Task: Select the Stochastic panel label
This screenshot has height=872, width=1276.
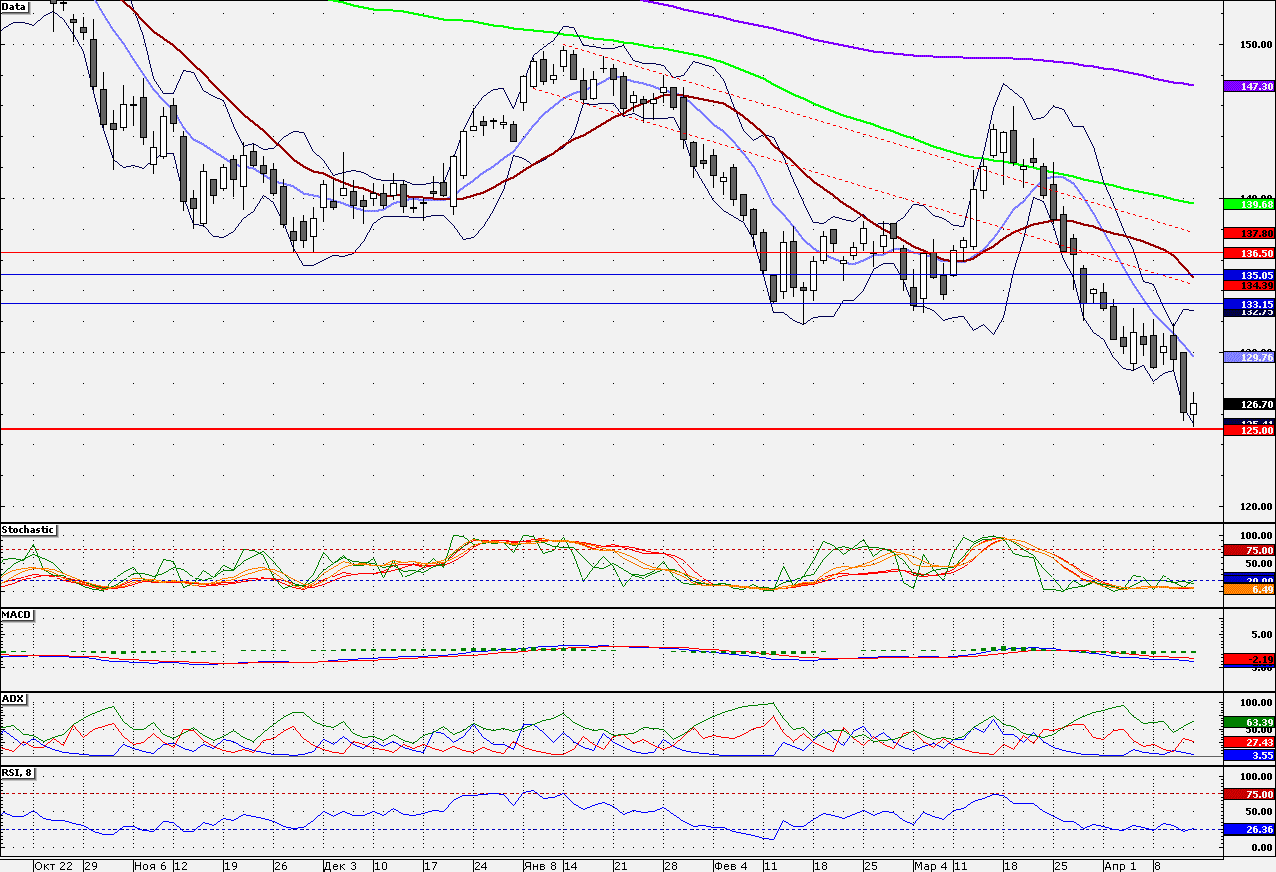Action: (29, 530)
